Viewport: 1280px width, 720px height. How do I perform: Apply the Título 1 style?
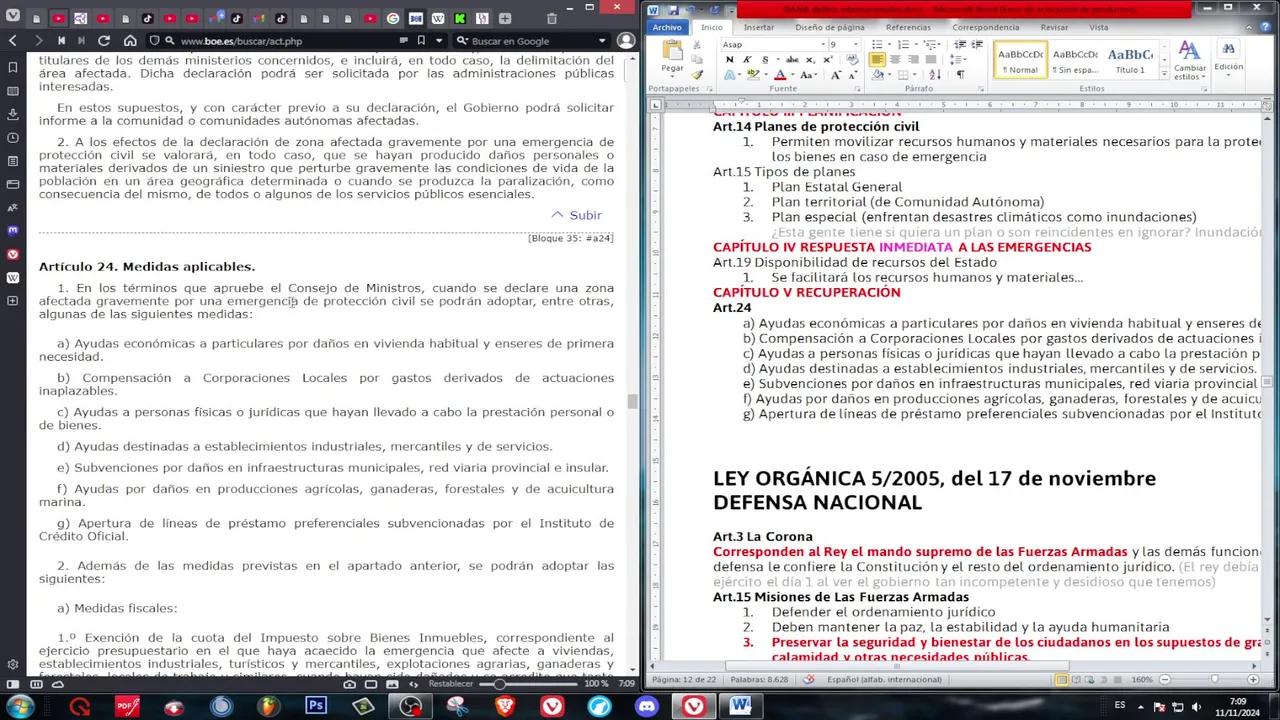(1130, 61)
